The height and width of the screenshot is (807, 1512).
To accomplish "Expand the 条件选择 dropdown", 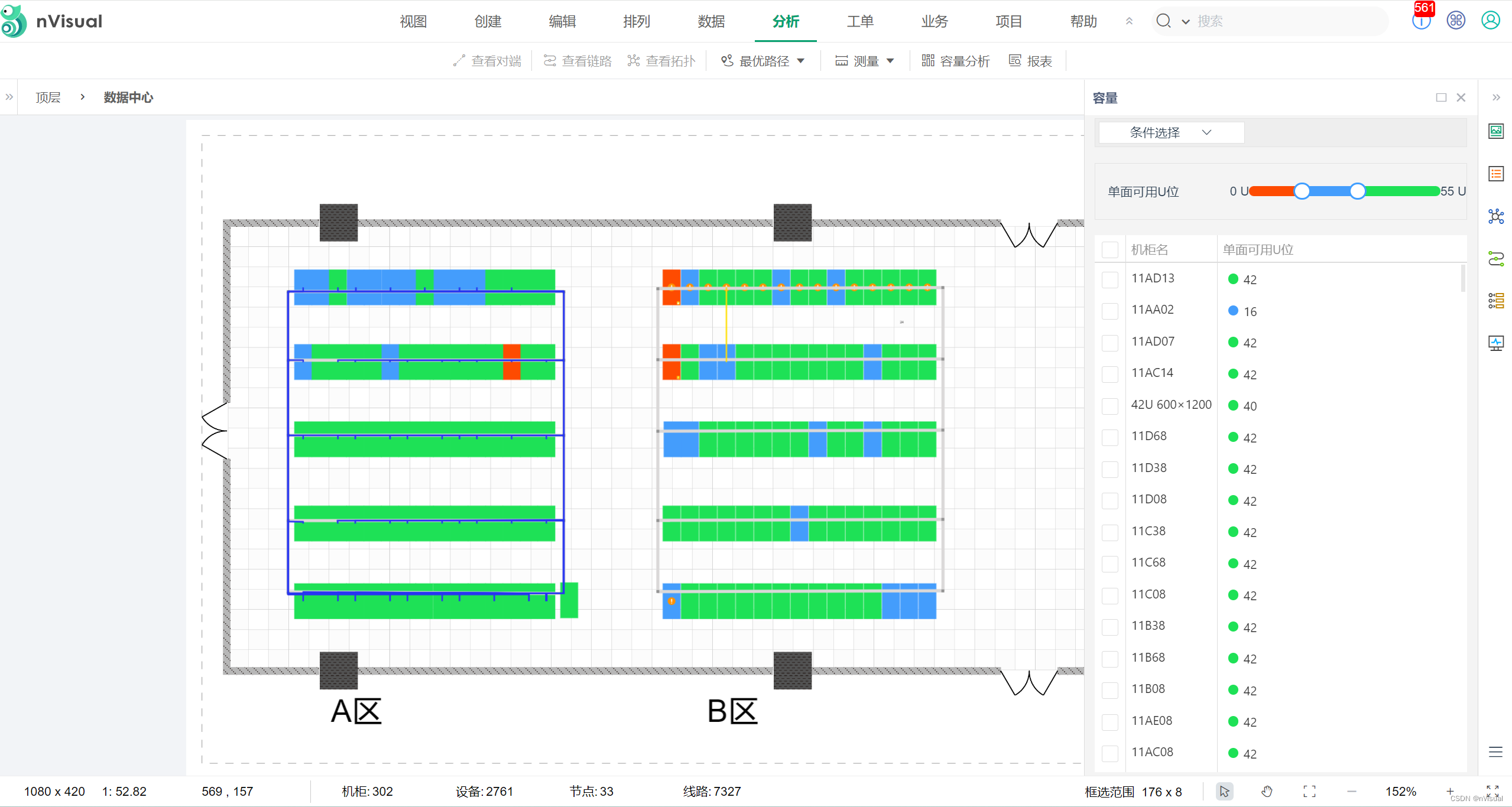I will point(1170,132).
